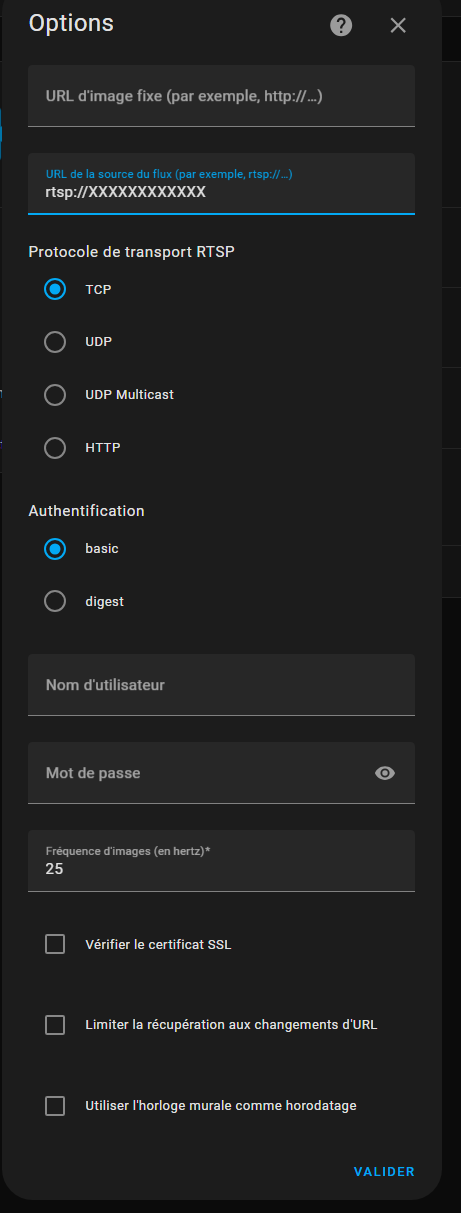Click the Options dialog title
The width and height of the screenshot is (461, 1213).
[x=71, y=23]
